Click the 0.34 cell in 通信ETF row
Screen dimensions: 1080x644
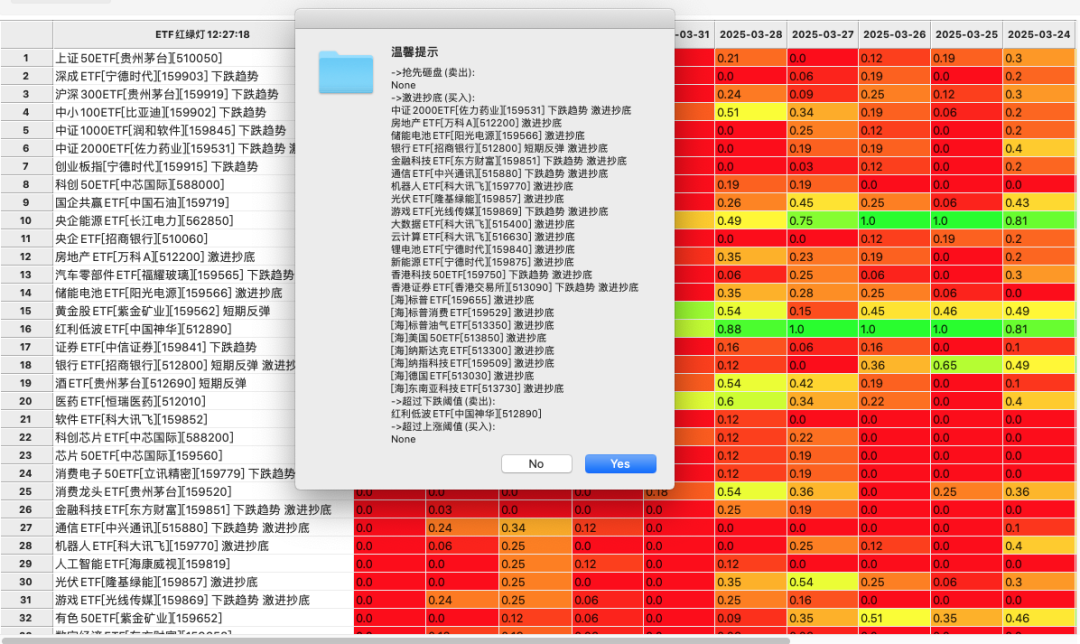coord(534,528)
